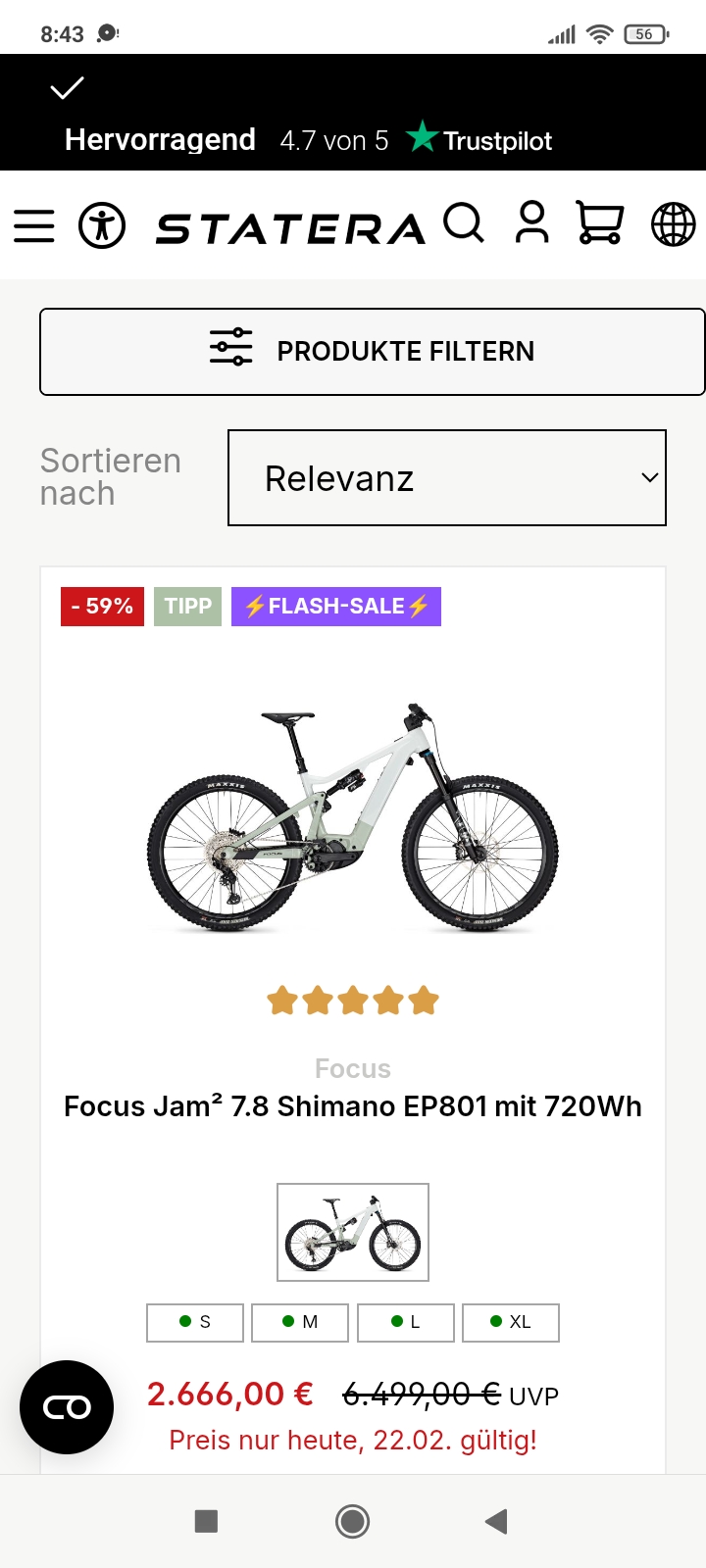The height and width of the screenshot is (1568, 706).
Task: Open the hamburger menu
Action: [34, 225]
